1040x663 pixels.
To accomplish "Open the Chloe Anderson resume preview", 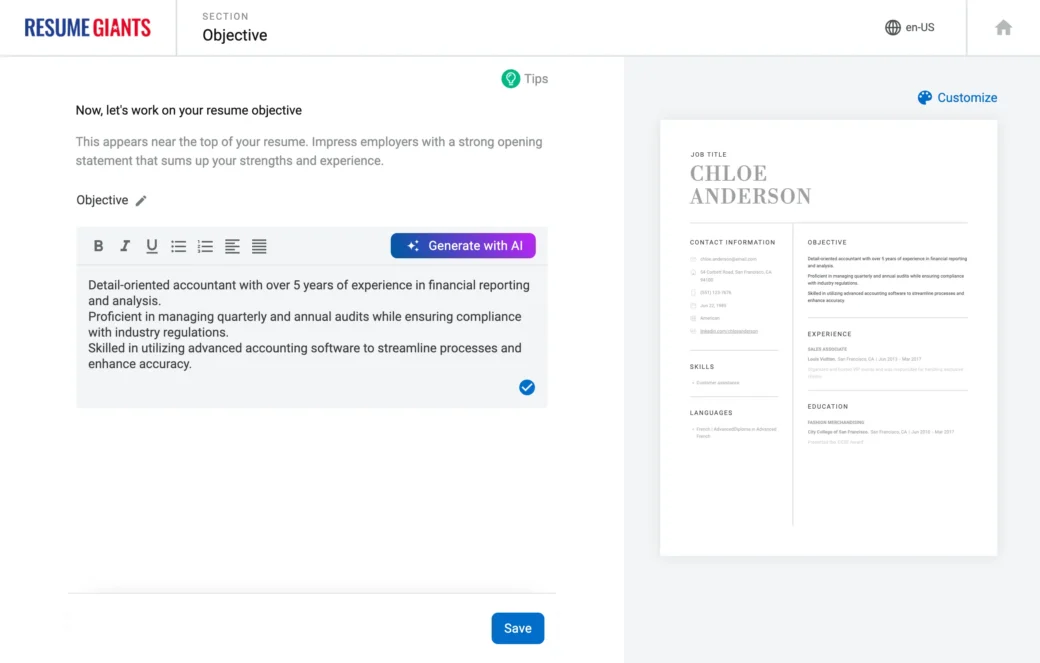I will 828,337.
